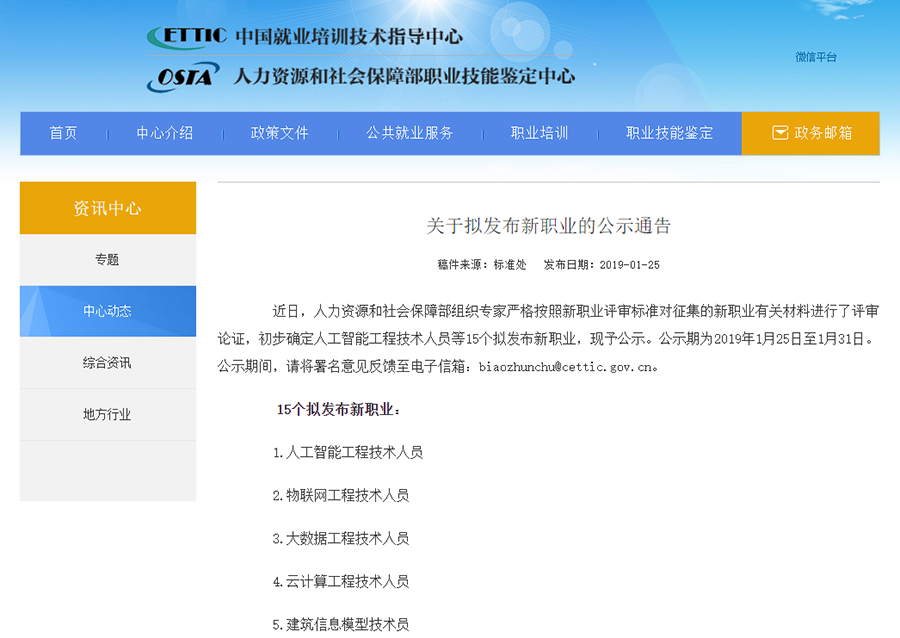
Task: Click the announcement title 关于拟发布新职业的公示通告
Action: pos(550,226)
